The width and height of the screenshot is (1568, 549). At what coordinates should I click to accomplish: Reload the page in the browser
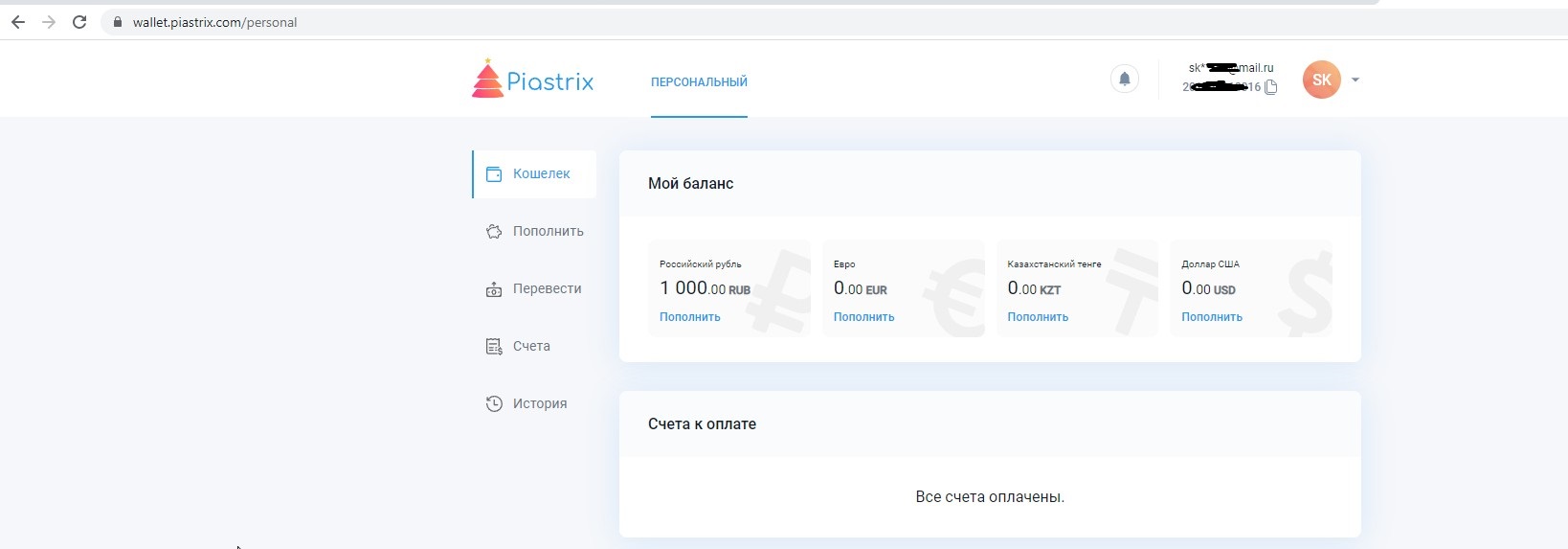[79, 22]
